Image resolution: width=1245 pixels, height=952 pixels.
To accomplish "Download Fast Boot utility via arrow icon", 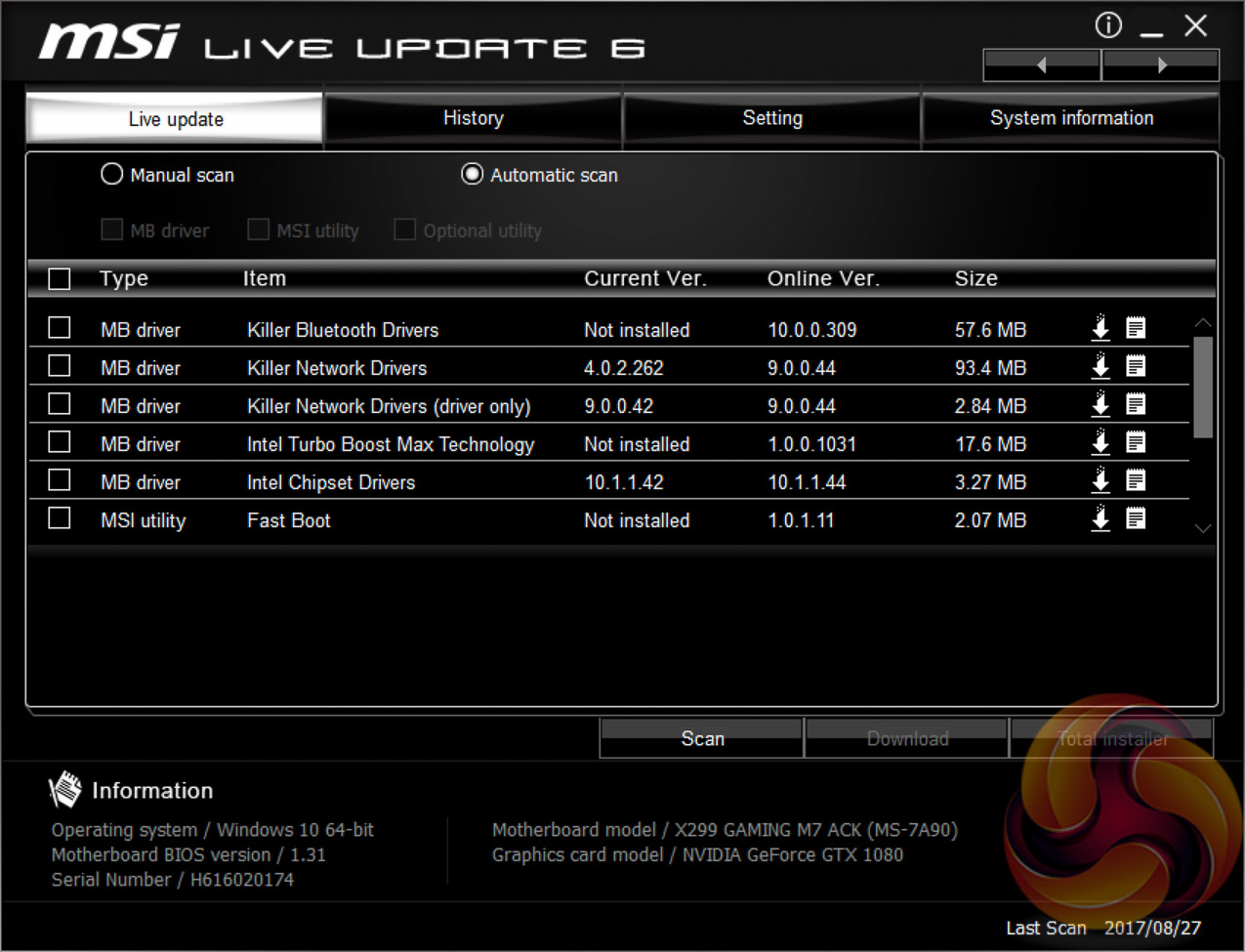I will [x=1100, y=518].
